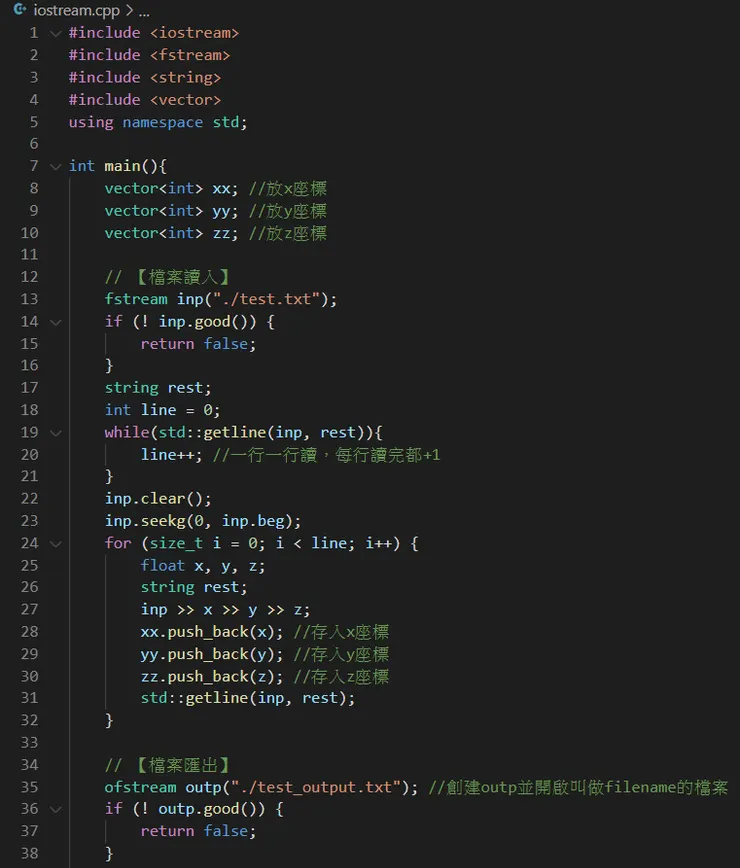Viewport: 740px width, 868px height.
Task: Click on "while(std::getline(inp, rest)){" line
Action: 244,432
